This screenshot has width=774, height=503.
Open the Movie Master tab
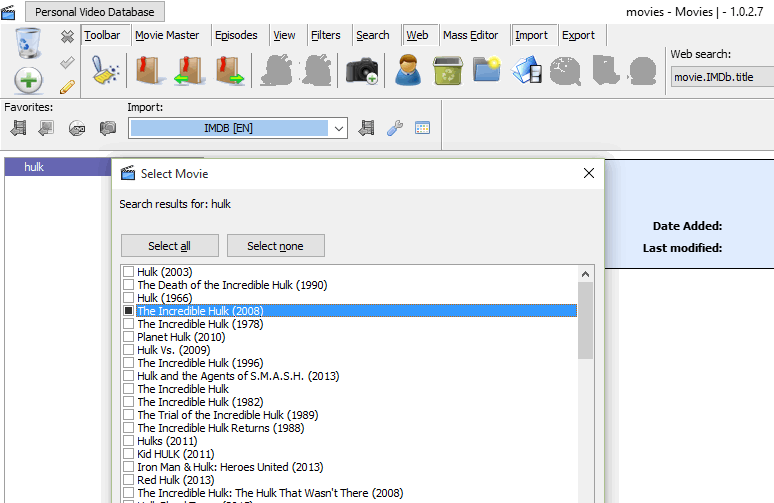click(167, 35)
